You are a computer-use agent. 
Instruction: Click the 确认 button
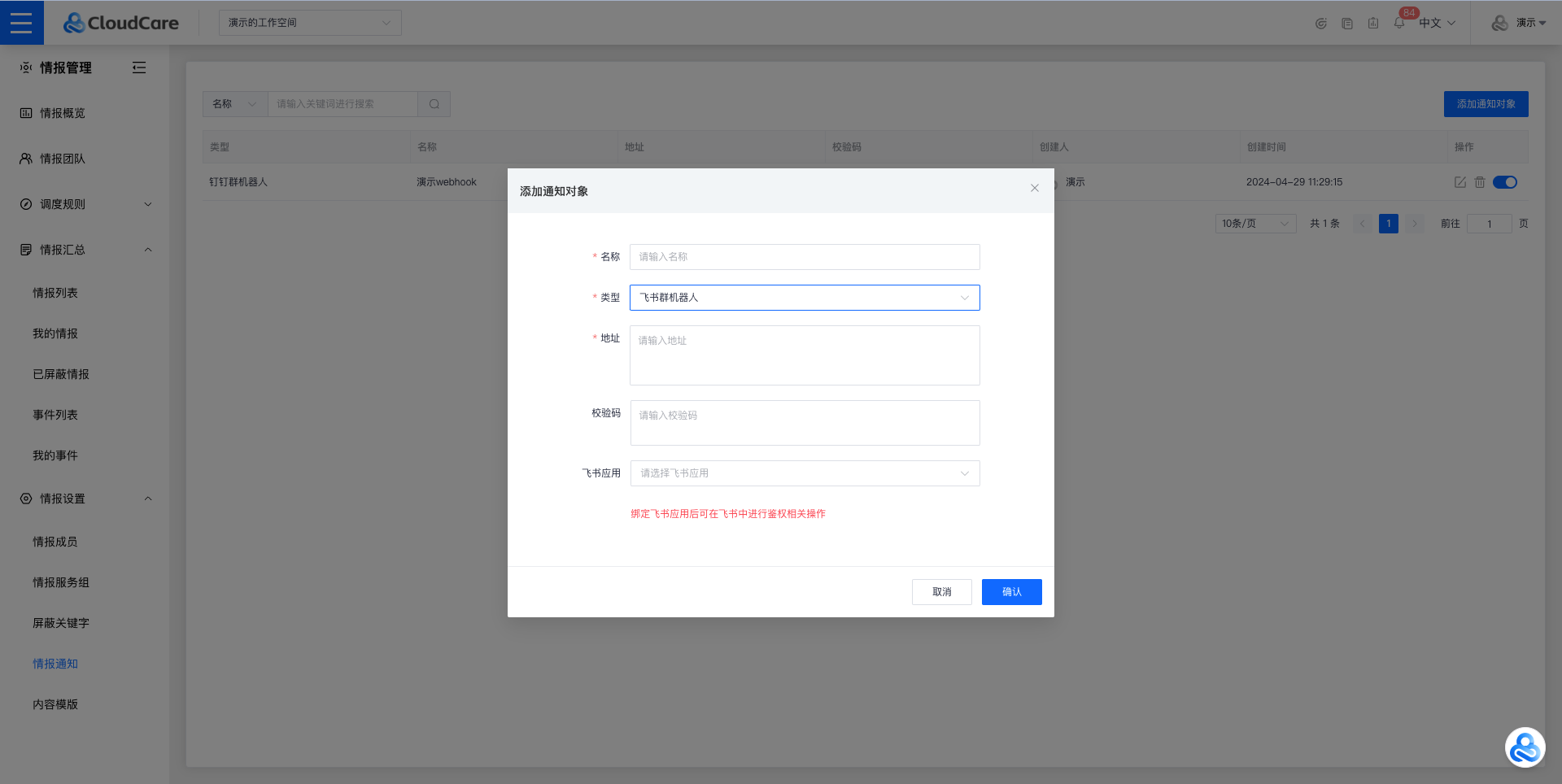tap(1011, 592)
